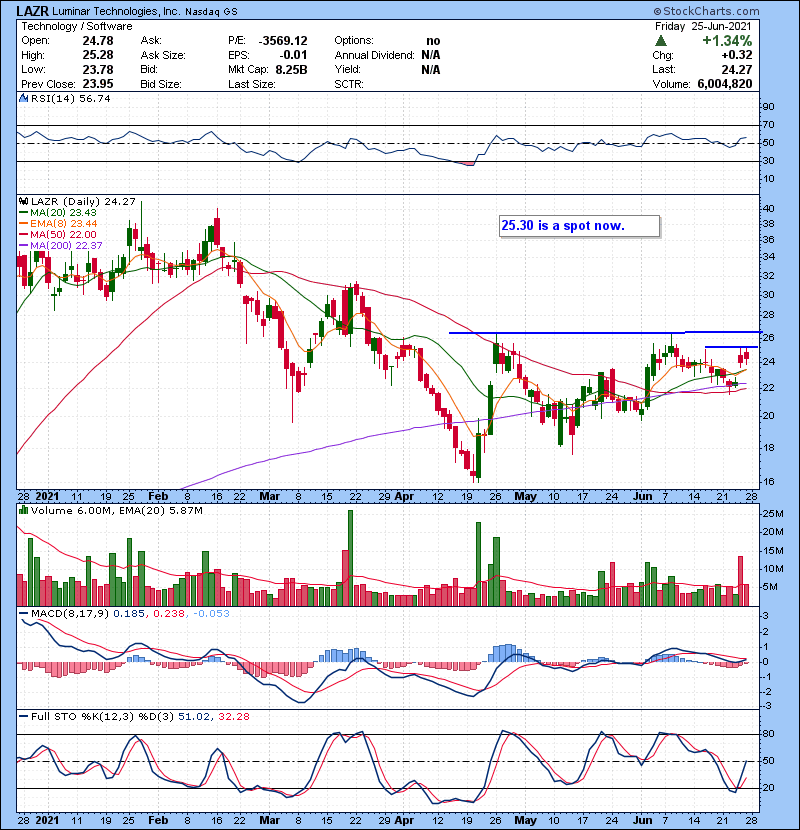Click the Low value 23.78
Viewport: 800px width, 830px height.
click(97, 69)
